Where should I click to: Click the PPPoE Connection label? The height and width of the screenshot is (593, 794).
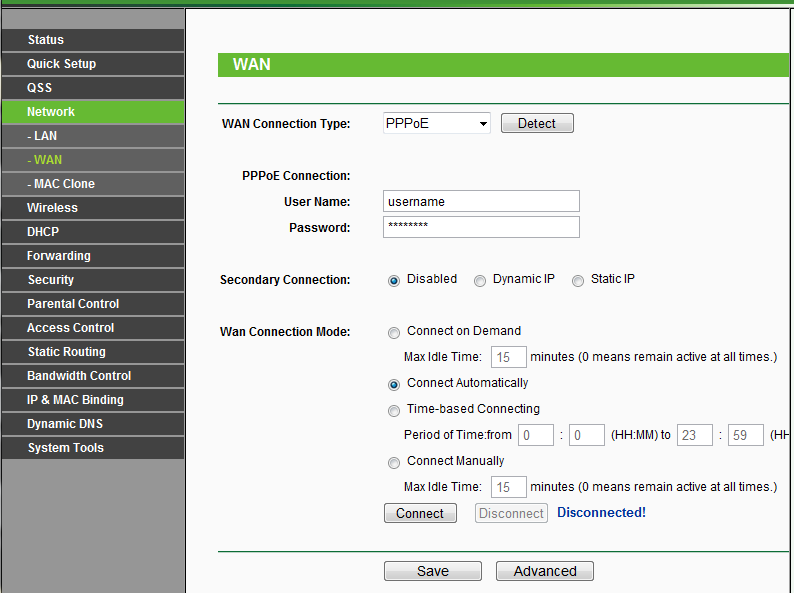(x=296, y=176)
